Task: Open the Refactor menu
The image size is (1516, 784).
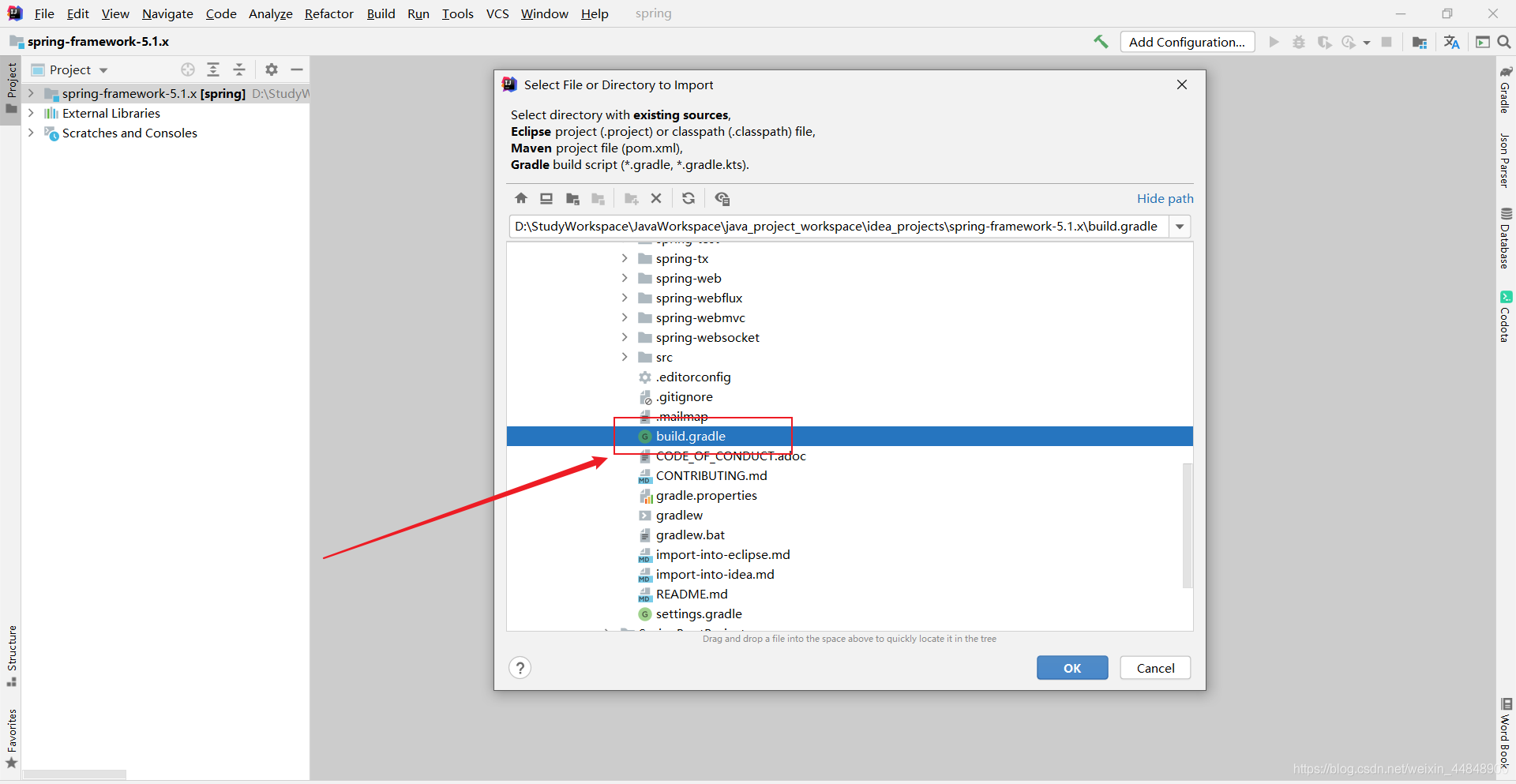Action: click(x=329, y=13)
